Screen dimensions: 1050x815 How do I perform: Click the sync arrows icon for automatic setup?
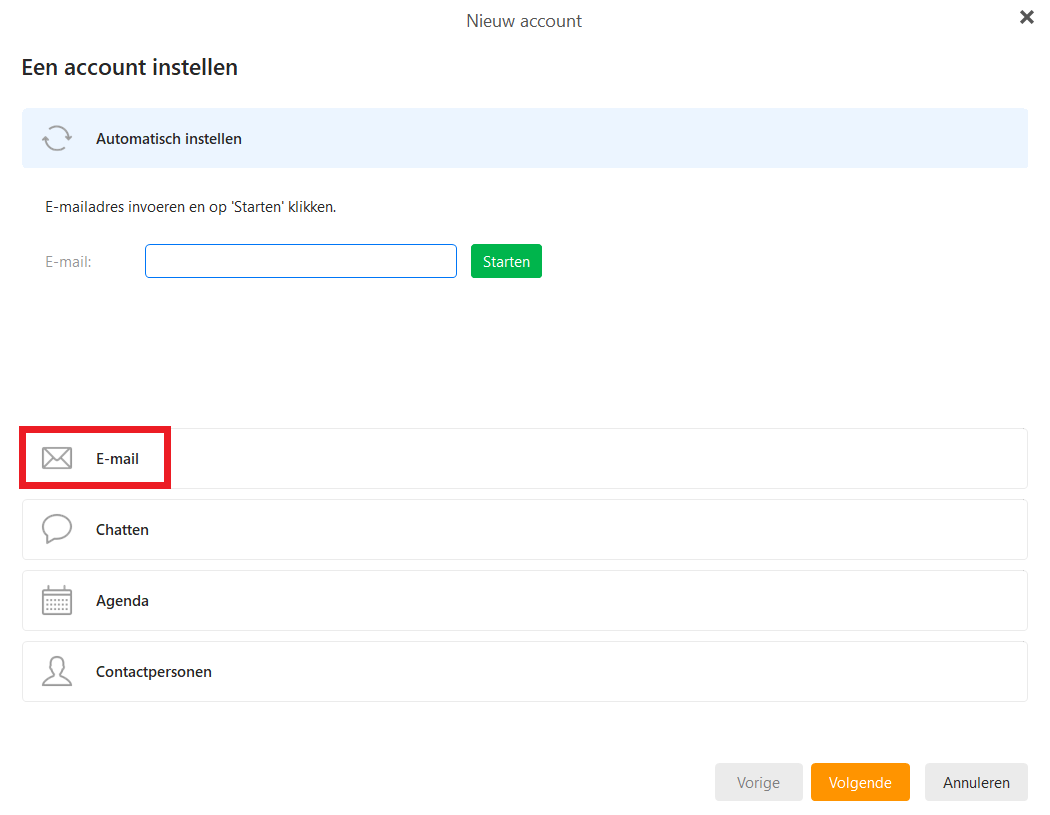(x=57, y=138)
